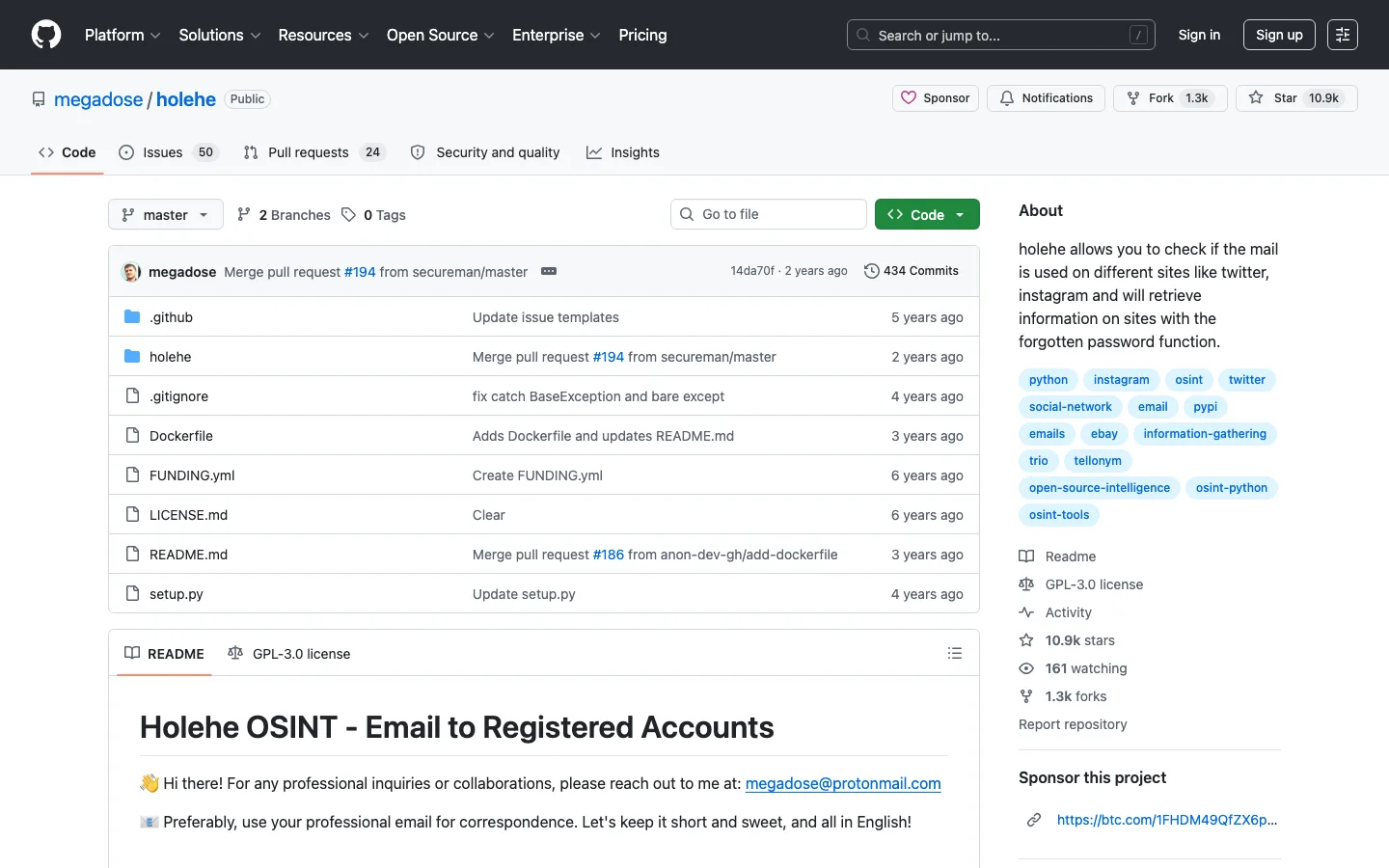
Task: Click the information-gathering topic tag
Action: pos(1205,434)
